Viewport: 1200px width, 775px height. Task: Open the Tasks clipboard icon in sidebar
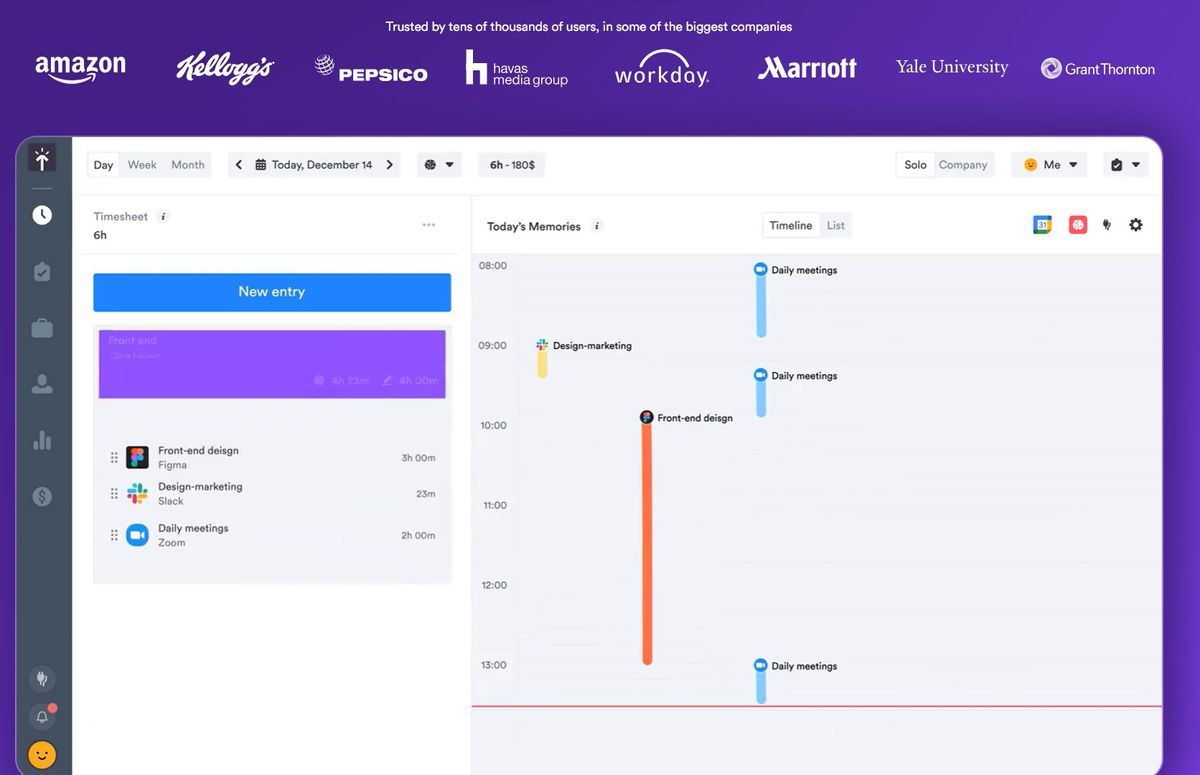[x=41, y=271]
